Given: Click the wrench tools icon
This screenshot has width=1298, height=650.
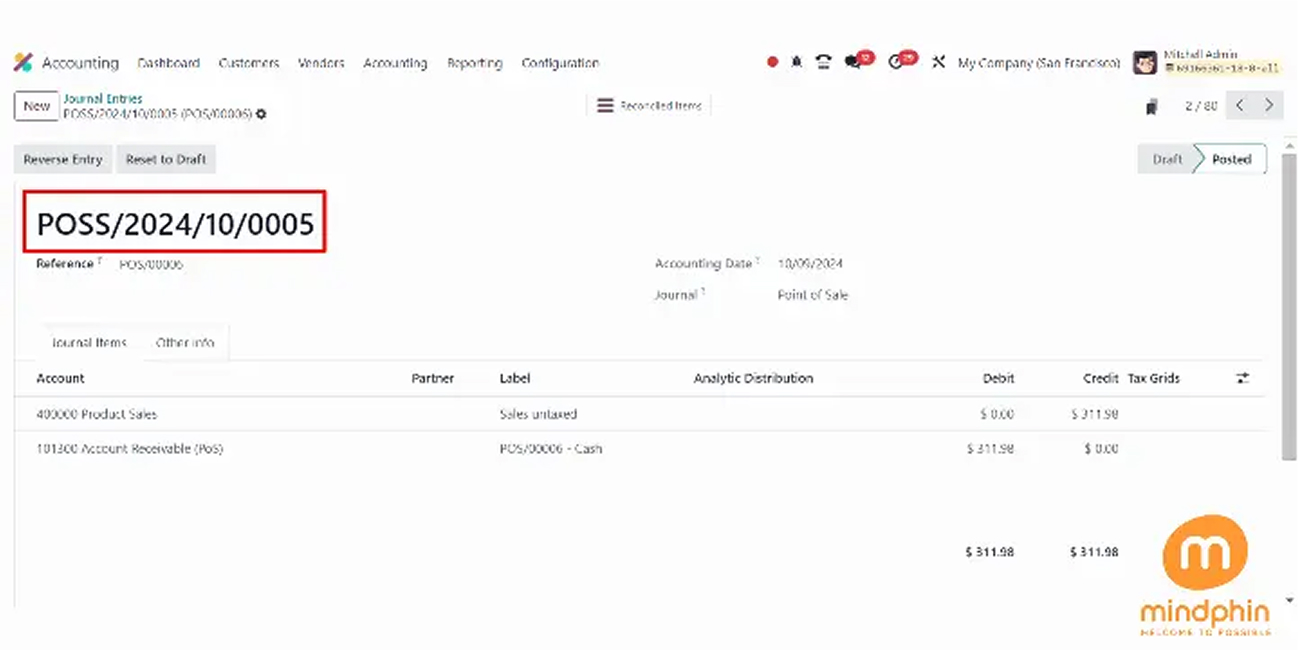Looking at the screenshot, I should pos(938,62).
